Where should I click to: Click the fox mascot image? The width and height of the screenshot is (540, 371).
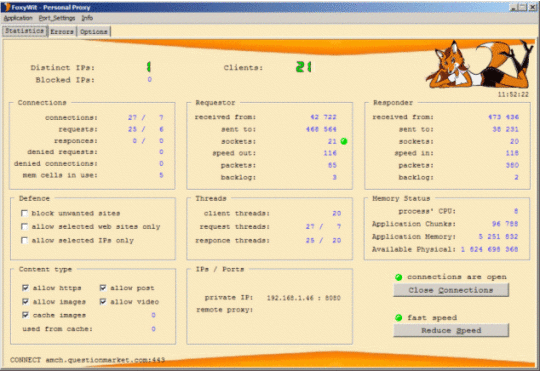(479, 65)
